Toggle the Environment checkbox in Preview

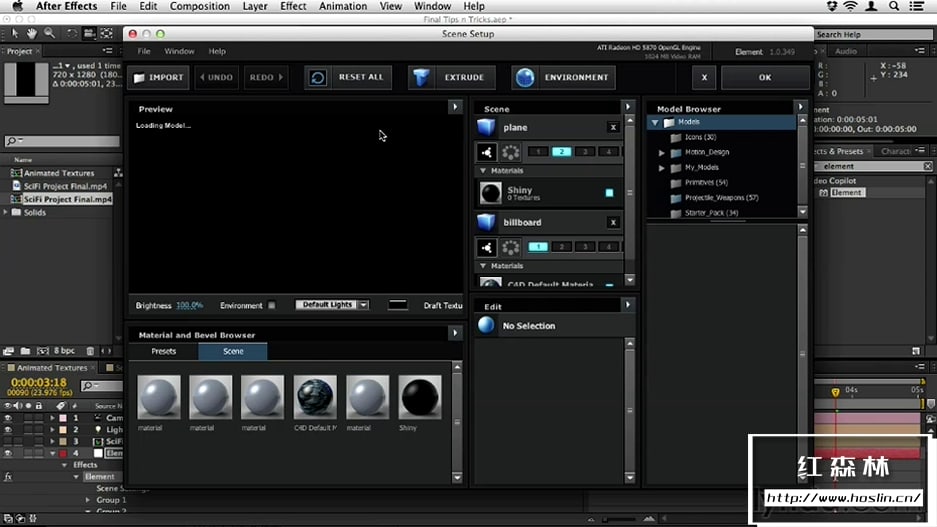coord(272,305)
